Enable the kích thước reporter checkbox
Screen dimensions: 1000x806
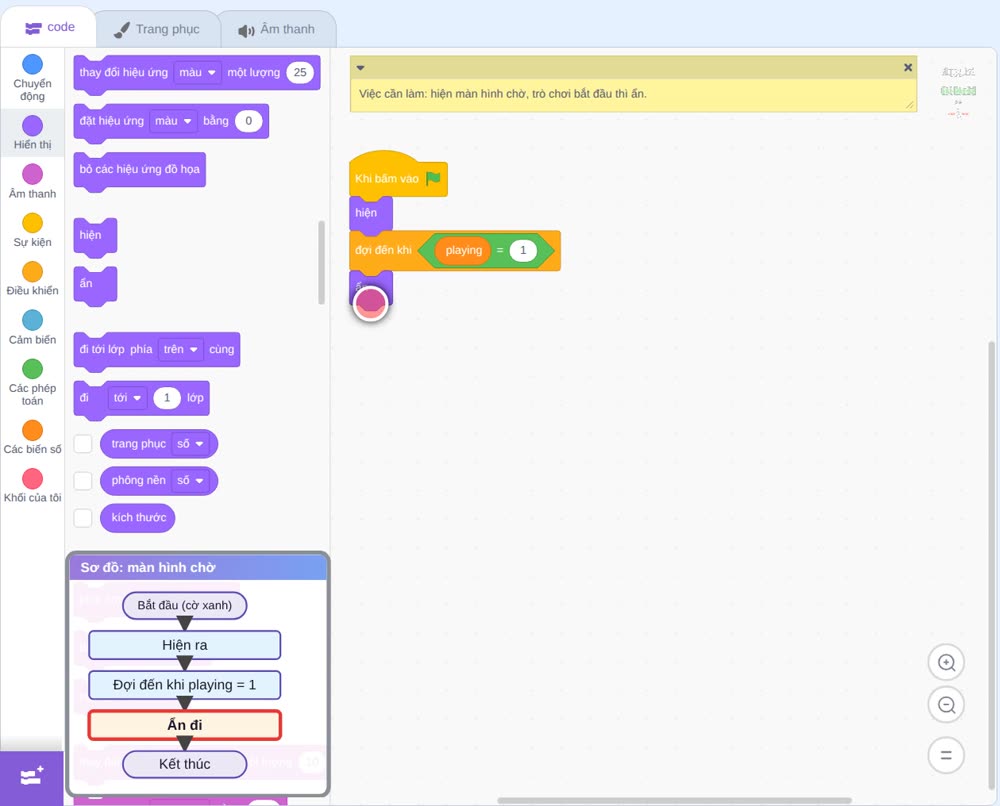[83, 517]
